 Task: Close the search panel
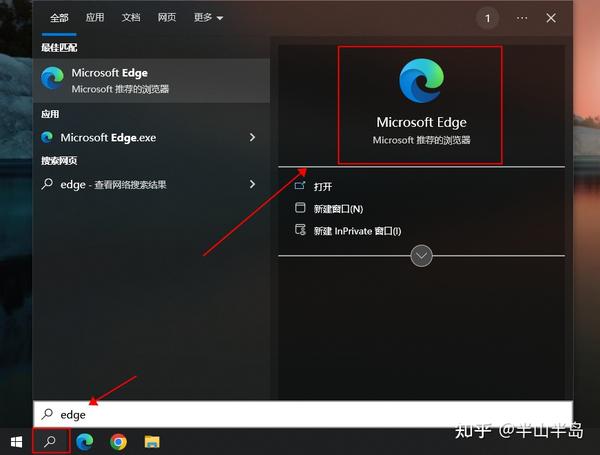[x=551, y=18]
